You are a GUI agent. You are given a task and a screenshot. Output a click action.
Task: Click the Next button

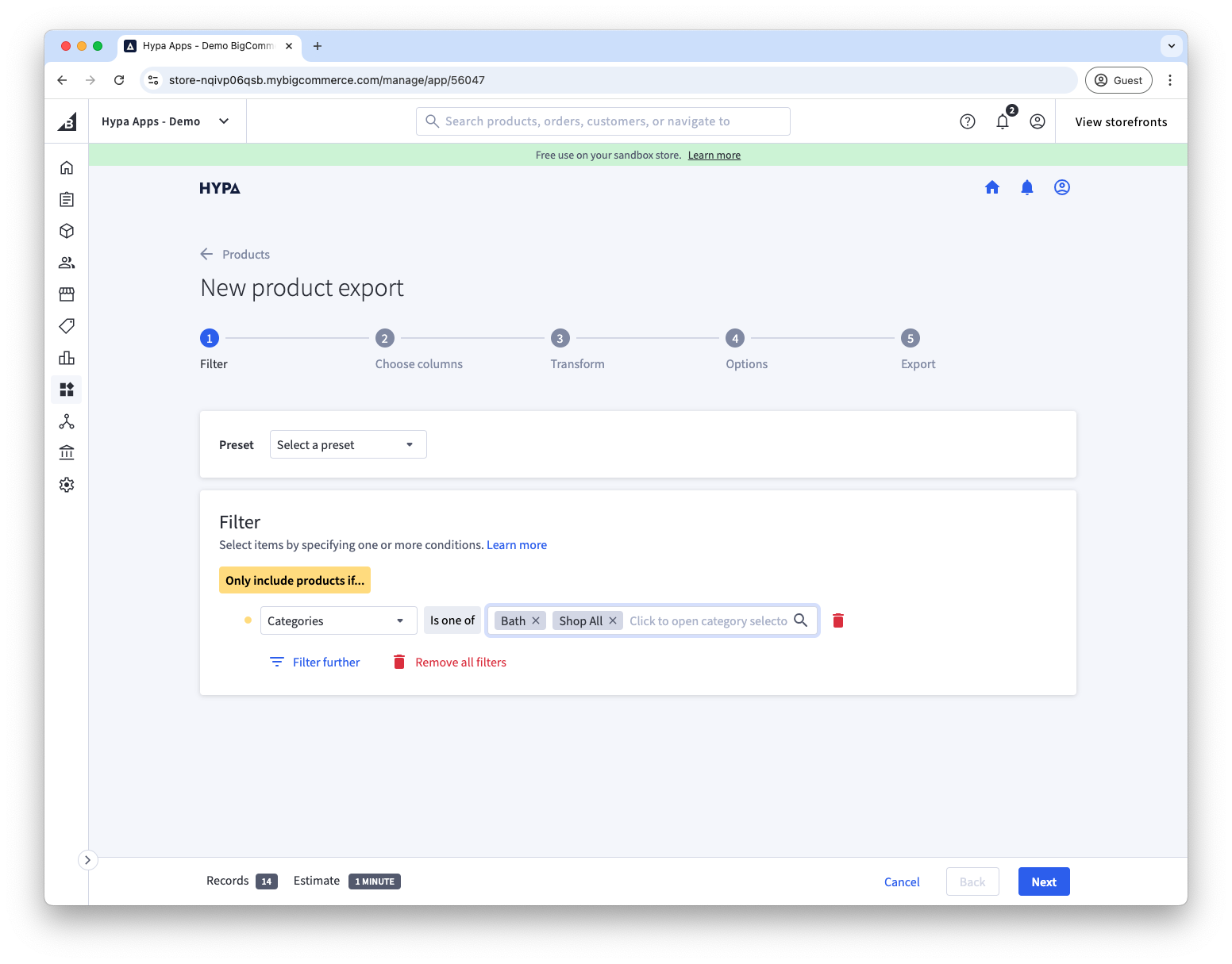point(1043,881)
